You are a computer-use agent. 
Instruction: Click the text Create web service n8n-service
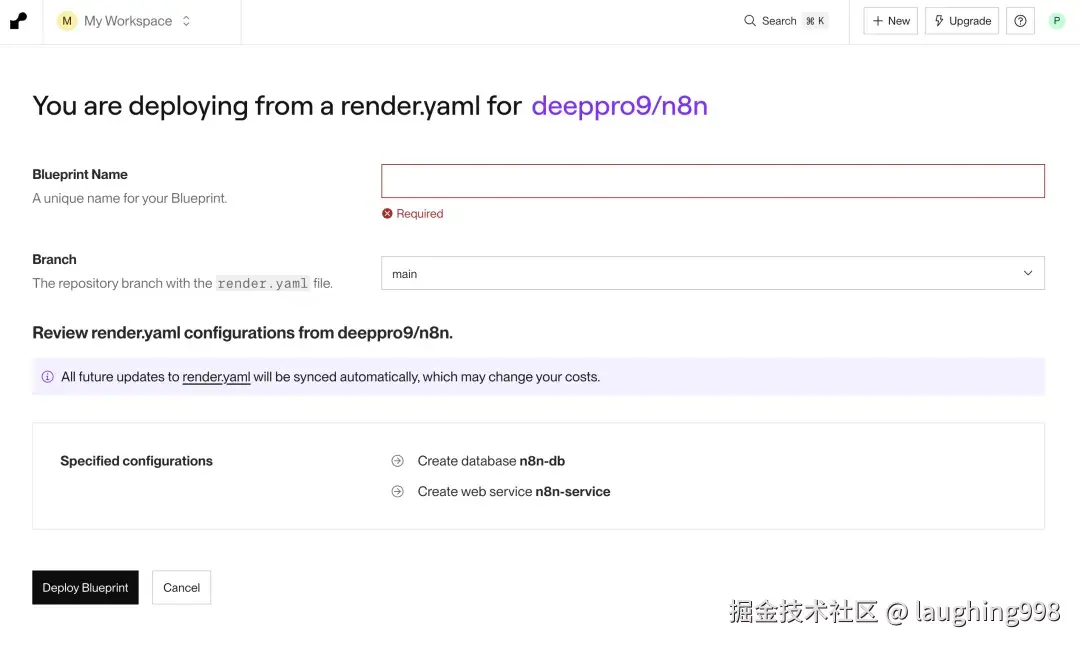(x=514, y=492)
